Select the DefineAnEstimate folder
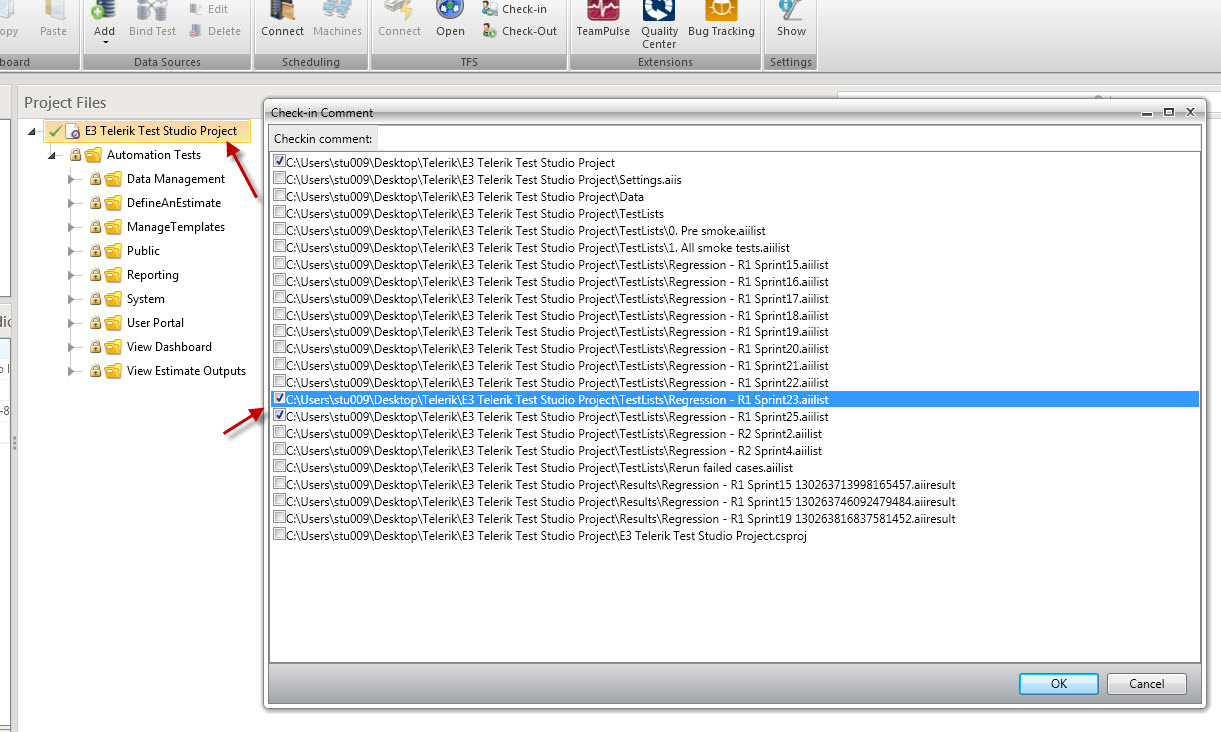 [x=173, y=203]
